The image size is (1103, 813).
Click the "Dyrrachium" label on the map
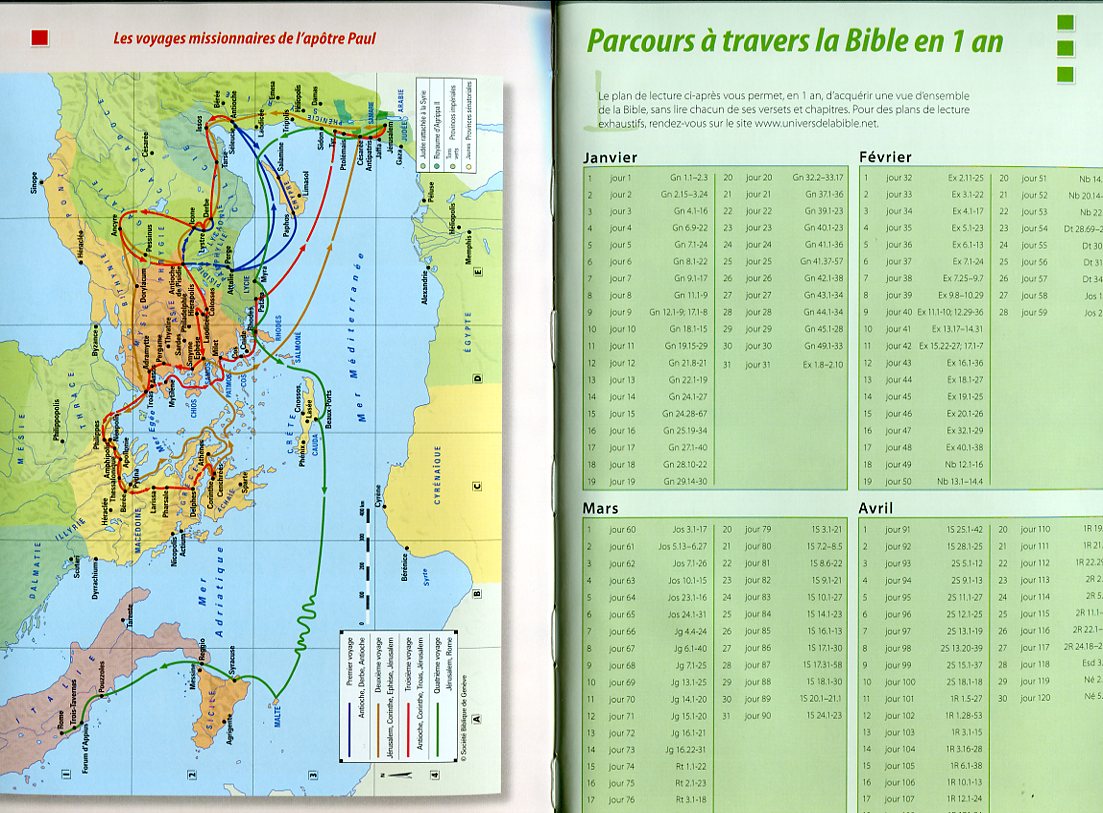[x=95, y=578]
